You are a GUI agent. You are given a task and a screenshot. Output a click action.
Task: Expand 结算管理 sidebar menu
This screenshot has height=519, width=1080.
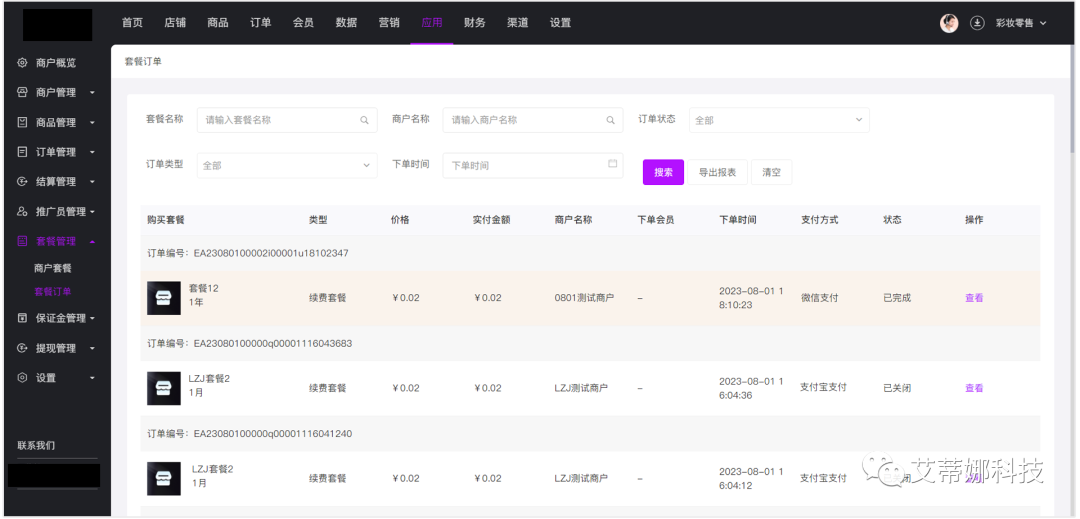point(92,182)
